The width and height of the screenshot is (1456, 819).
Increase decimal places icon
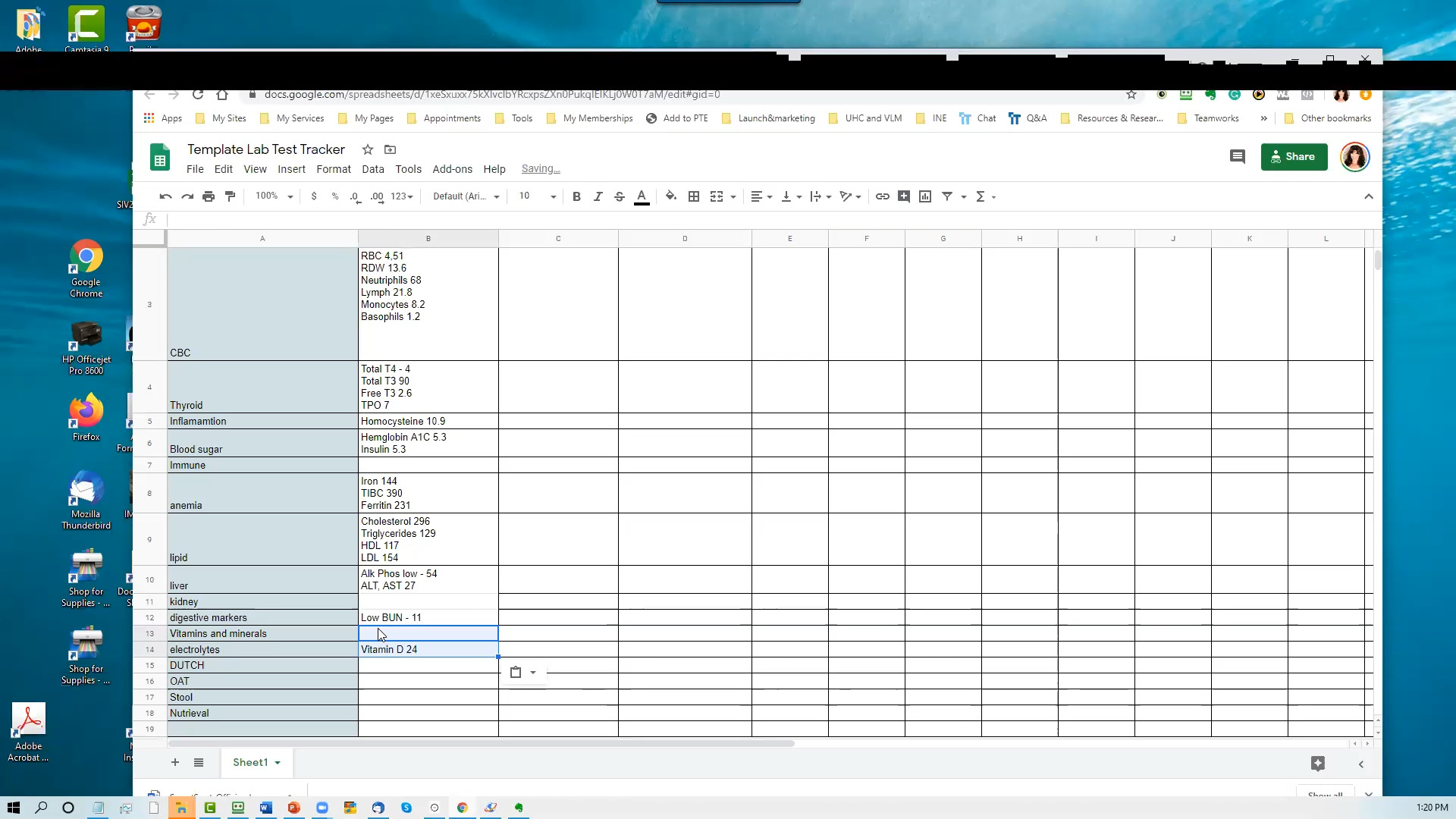pos(377,196)
